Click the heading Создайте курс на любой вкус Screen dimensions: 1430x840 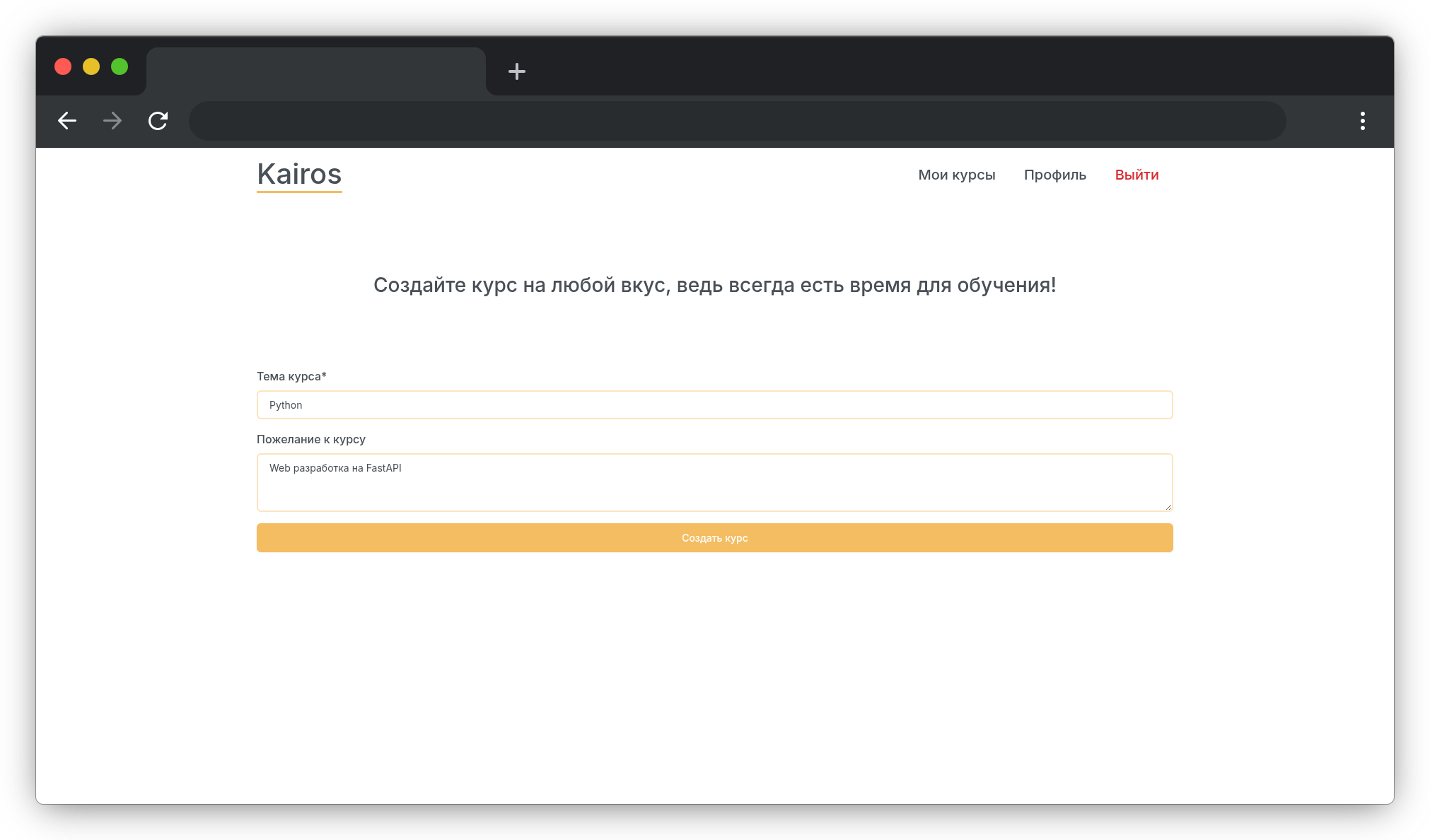point(714,285)
